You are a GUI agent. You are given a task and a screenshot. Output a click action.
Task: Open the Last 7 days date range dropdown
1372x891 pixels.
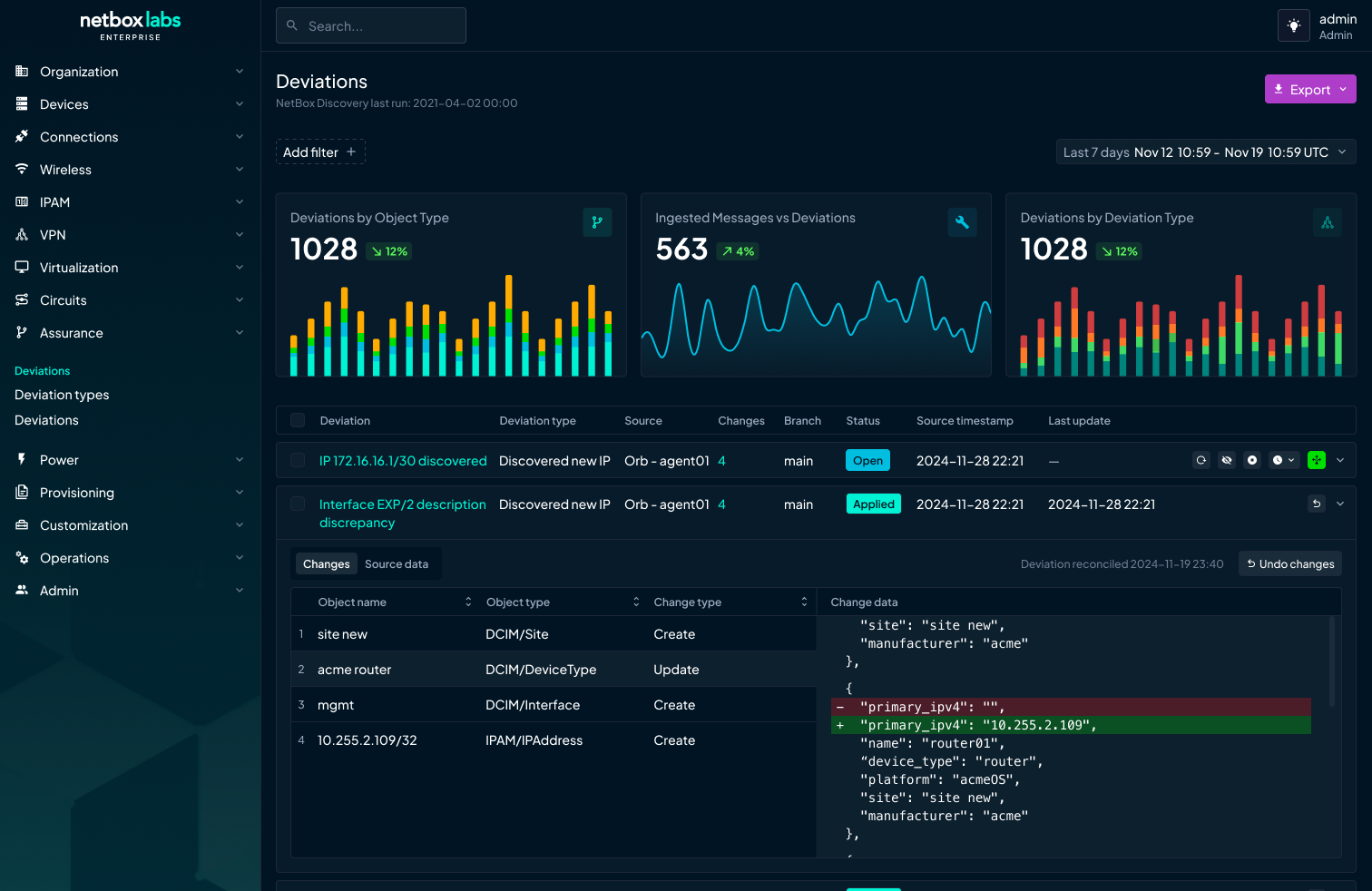click(x=1206, y=152)
